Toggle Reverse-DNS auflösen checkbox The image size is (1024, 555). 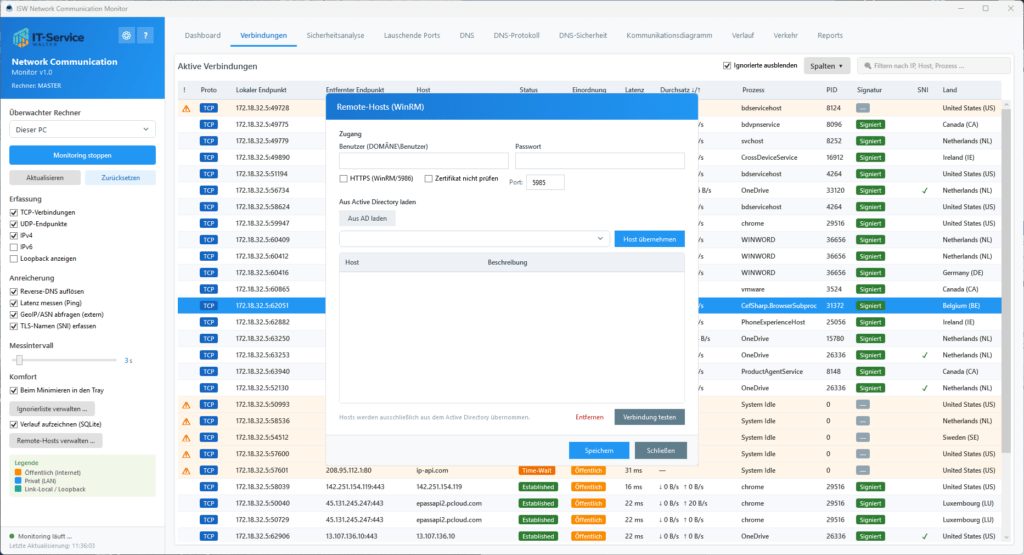[x=14, y=292]
